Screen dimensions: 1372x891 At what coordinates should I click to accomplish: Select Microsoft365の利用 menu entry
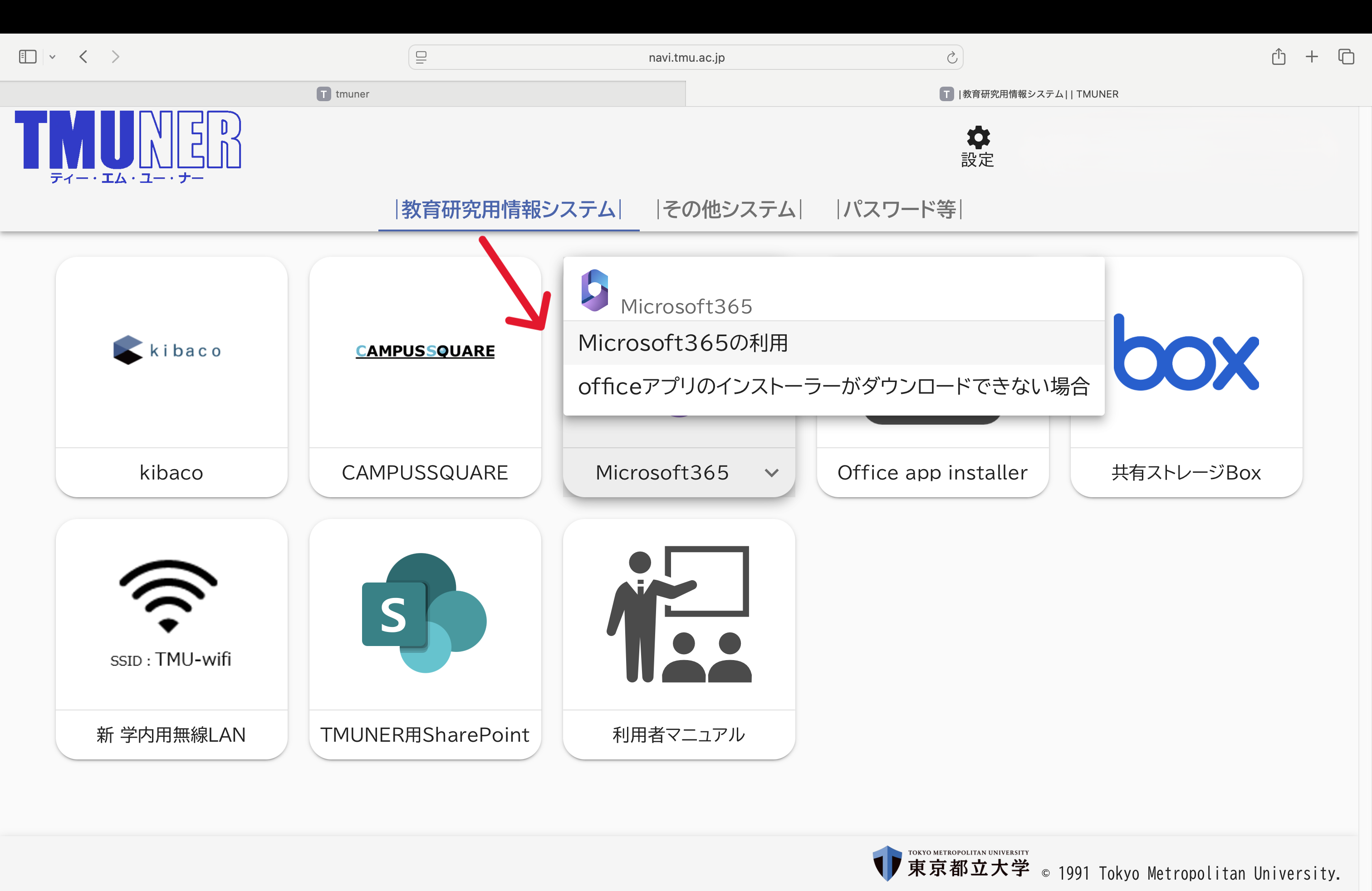click(682, 343)
